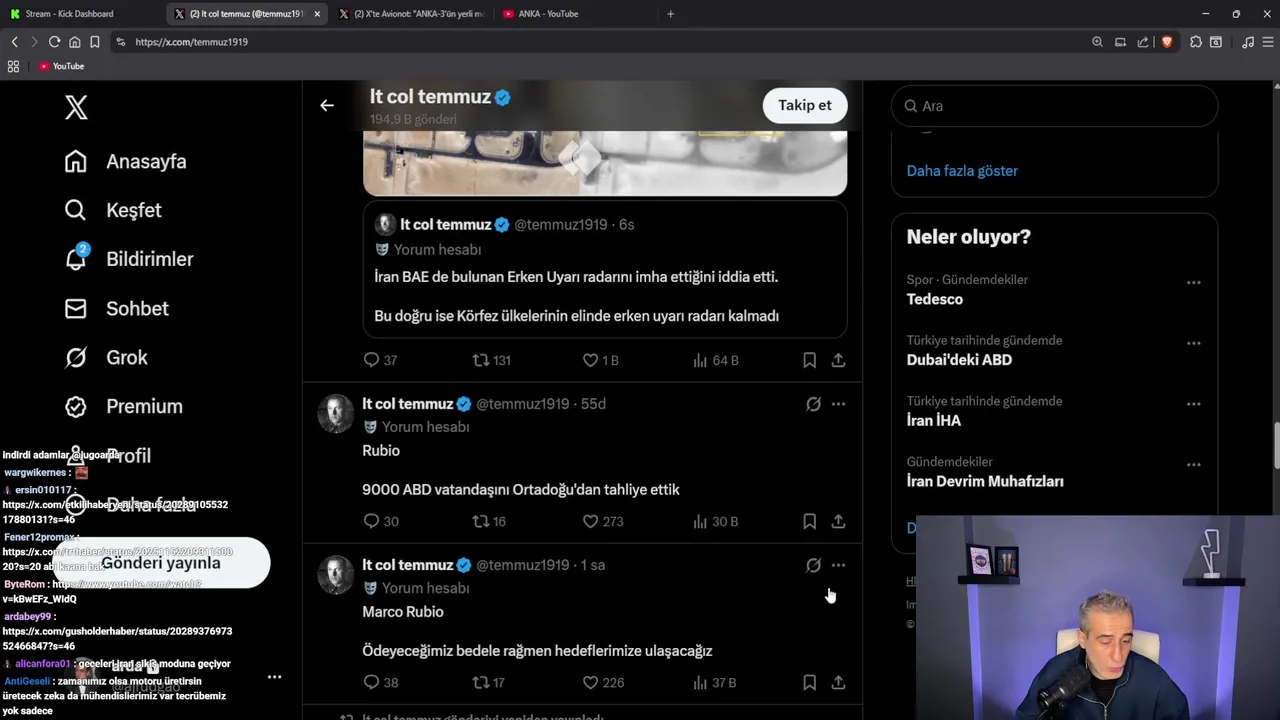Open a new browser tab

point(670,14)
